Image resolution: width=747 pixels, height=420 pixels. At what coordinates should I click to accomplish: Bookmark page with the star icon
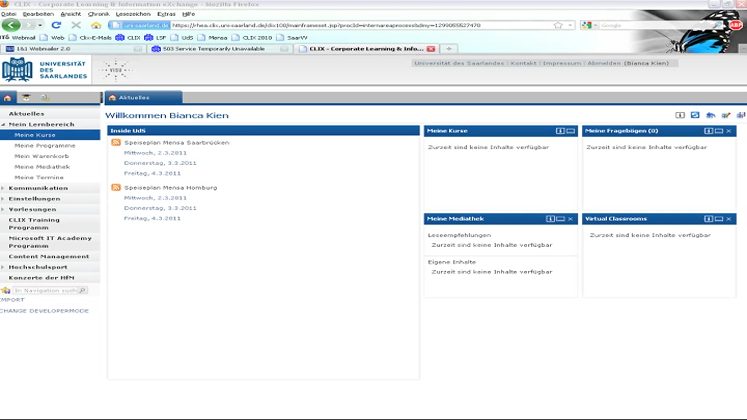(x=557, y=25)
